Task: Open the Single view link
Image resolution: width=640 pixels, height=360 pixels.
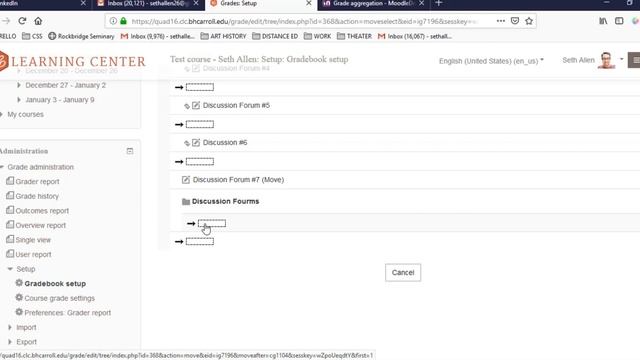Action: 33,240
